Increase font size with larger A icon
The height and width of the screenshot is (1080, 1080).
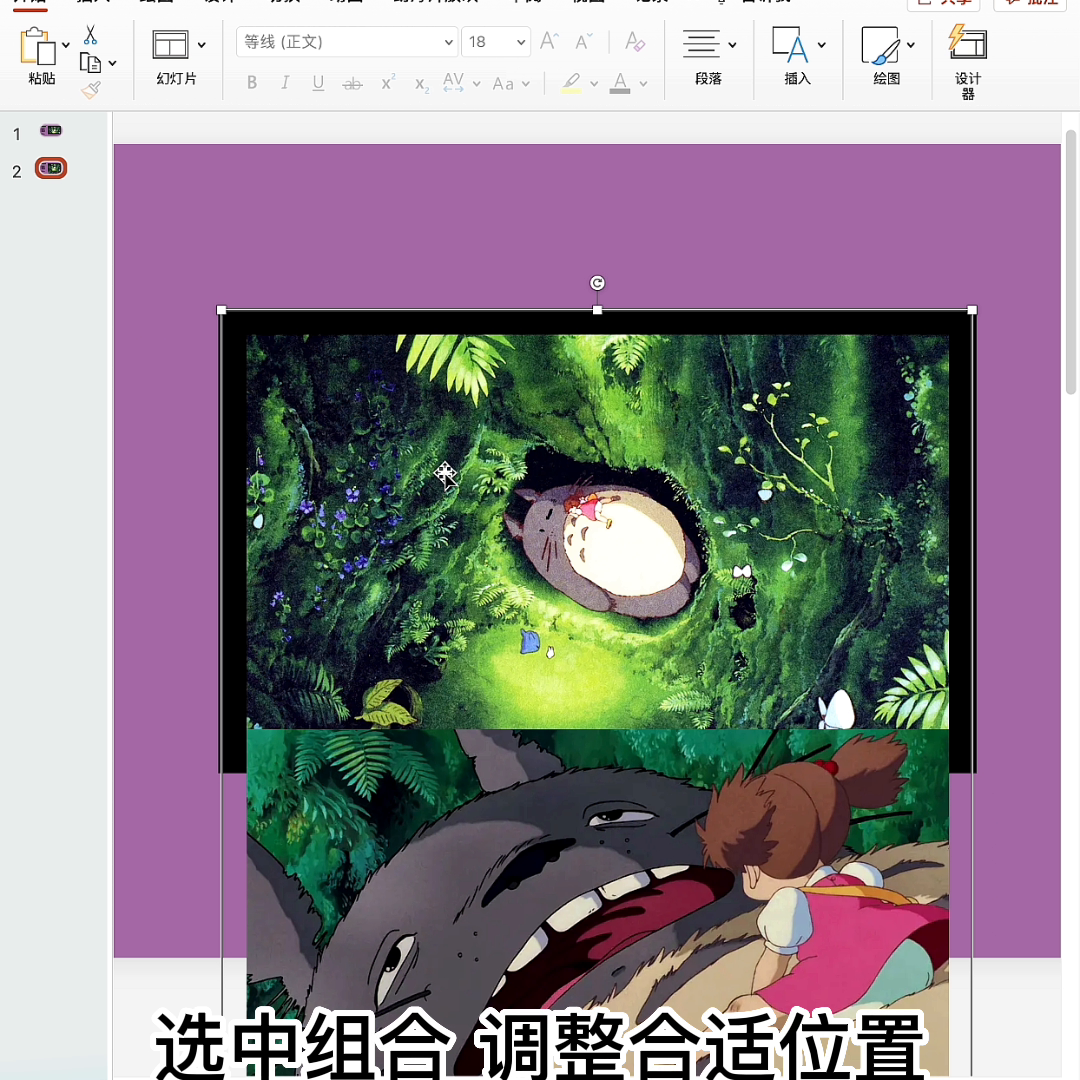point(549,41)
